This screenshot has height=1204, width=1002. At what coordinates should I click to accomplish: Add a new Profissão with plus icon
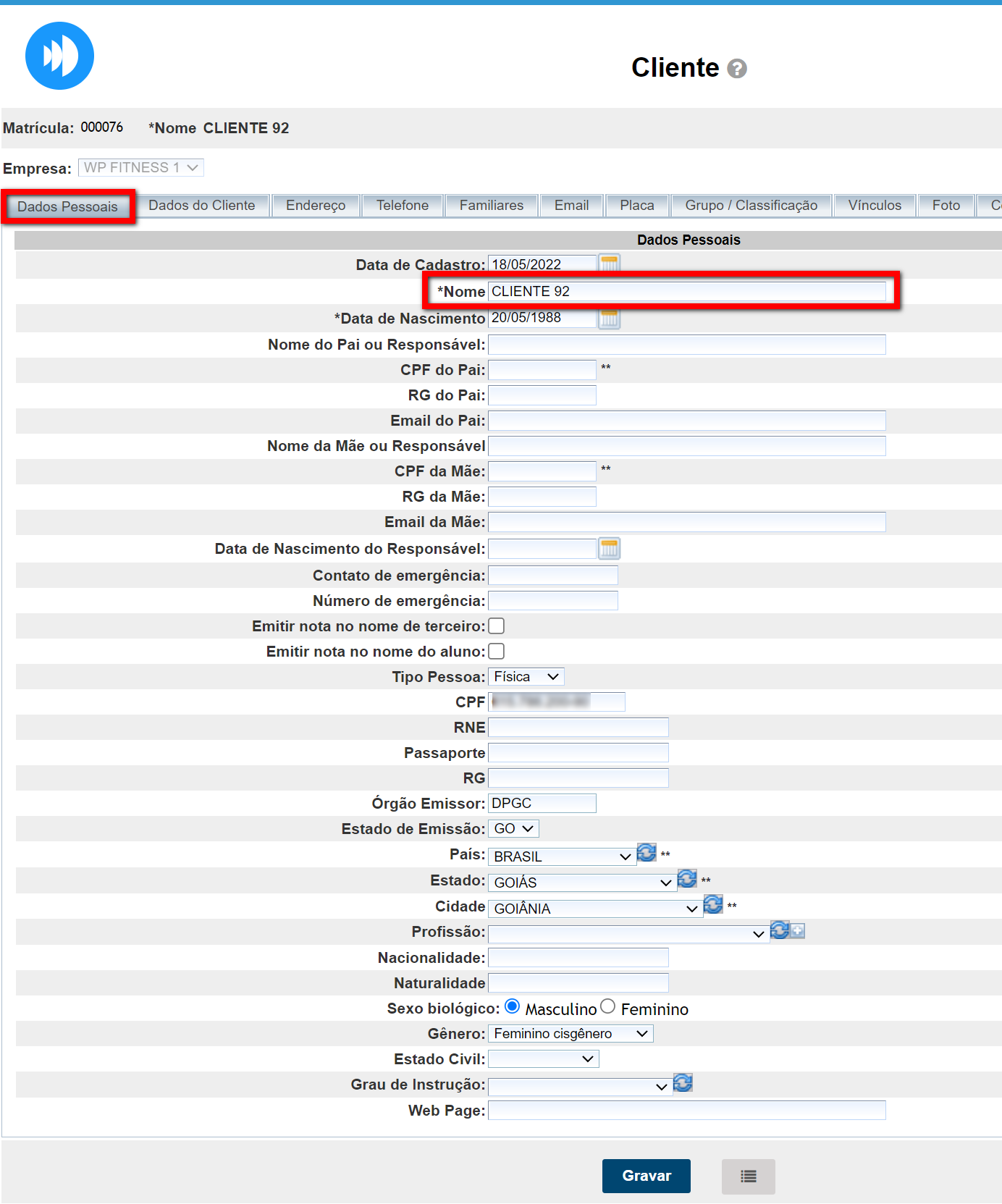[x=798, y=931]
